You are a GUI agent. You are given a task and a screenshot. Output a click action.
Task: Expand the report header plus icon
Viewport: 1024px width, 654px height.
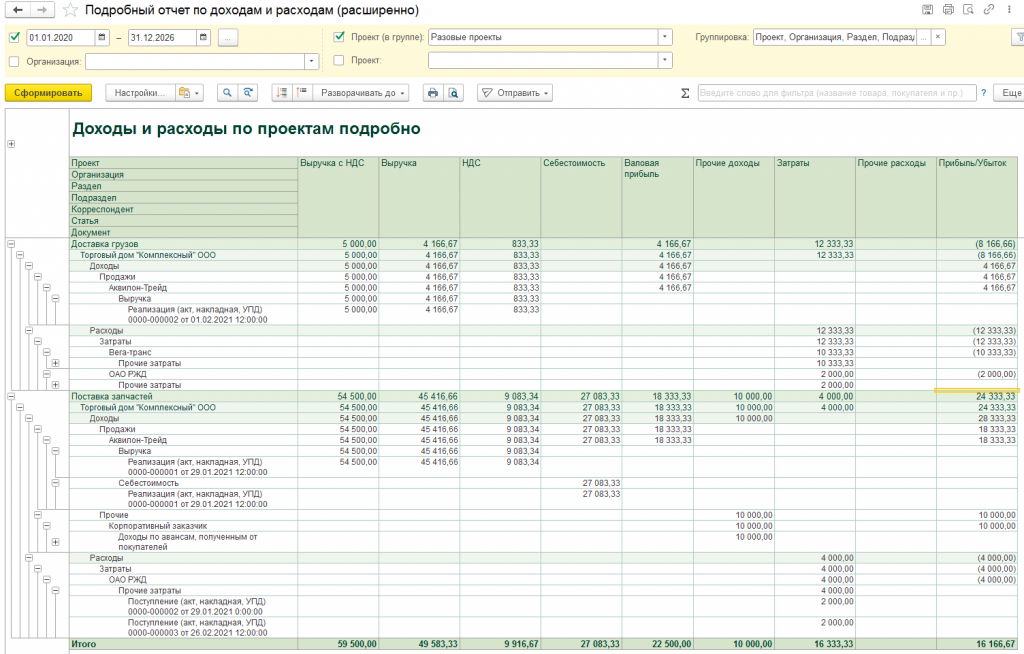click(11, 144)
